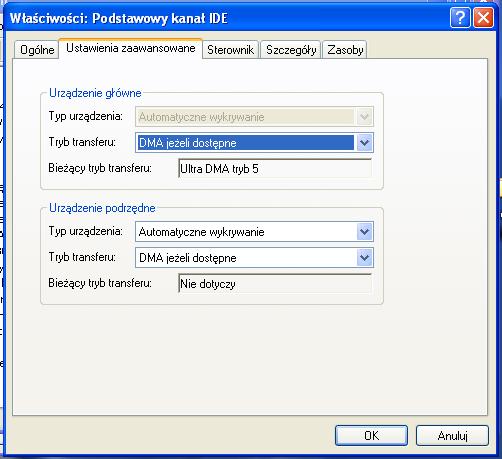
Task: Expand secondary device Typ urządzenia dropdown arrow
Action: pyautogui.click(x=364, y=231)
